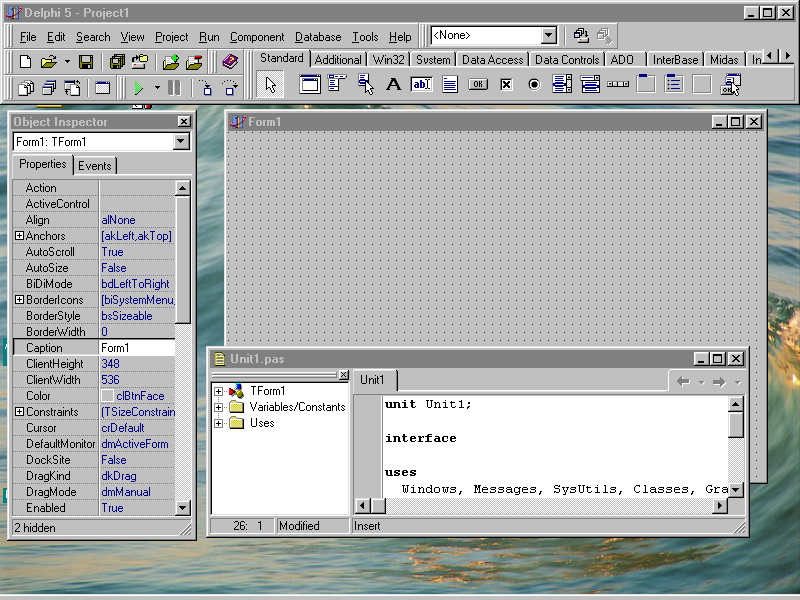This screenshot has width=800, height=600.
Task: Click the Open file folder icon
Action: (48, 62)
